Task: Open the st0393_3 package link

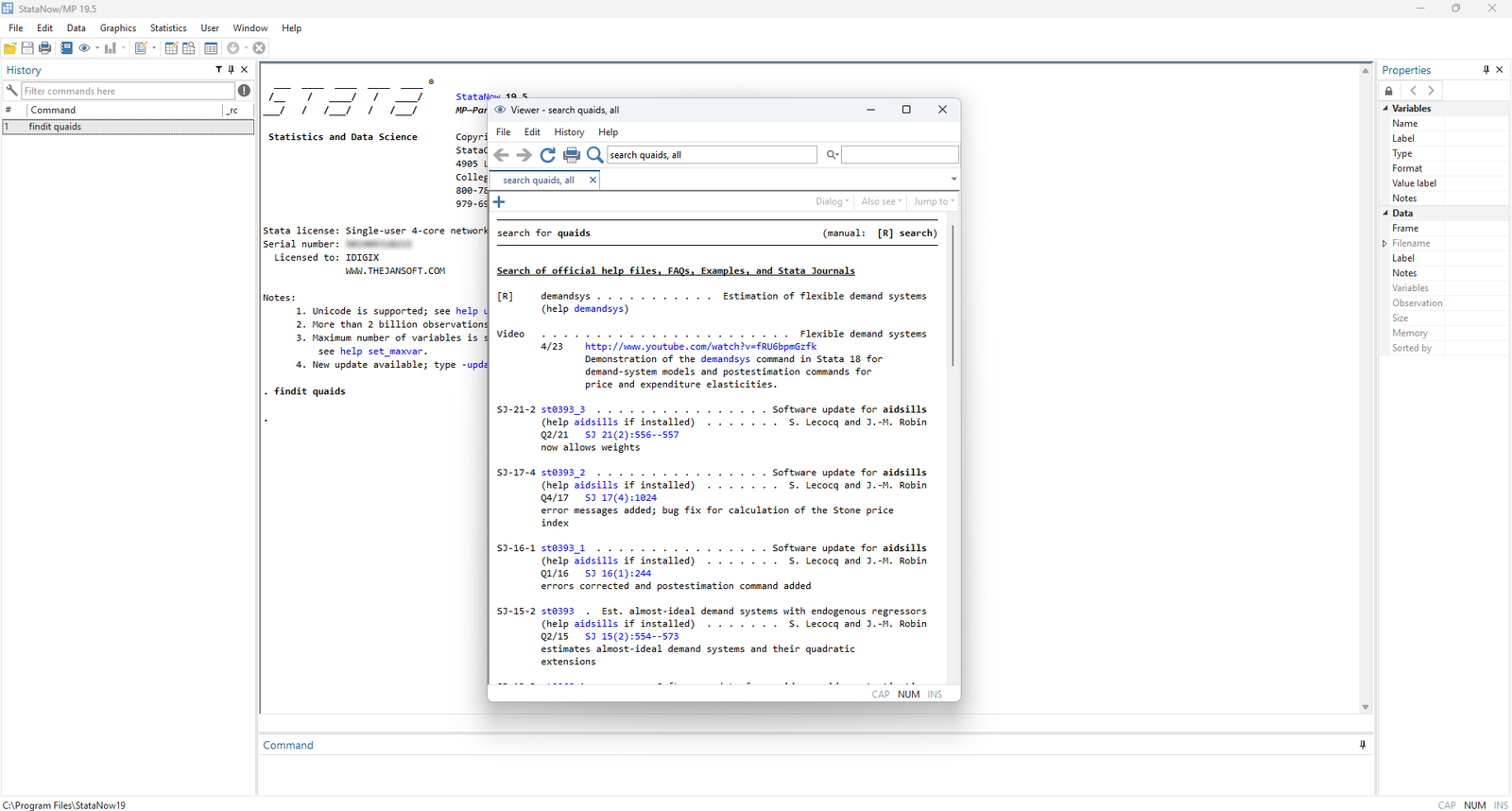Action: (563, 410)
